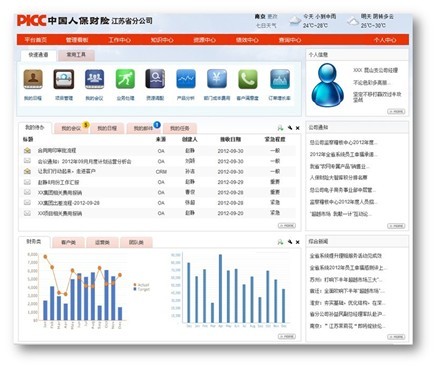Open the dark notebook magnifier 资源调配 icon
Screen dimensions: 437x369
tap(155, 79)
